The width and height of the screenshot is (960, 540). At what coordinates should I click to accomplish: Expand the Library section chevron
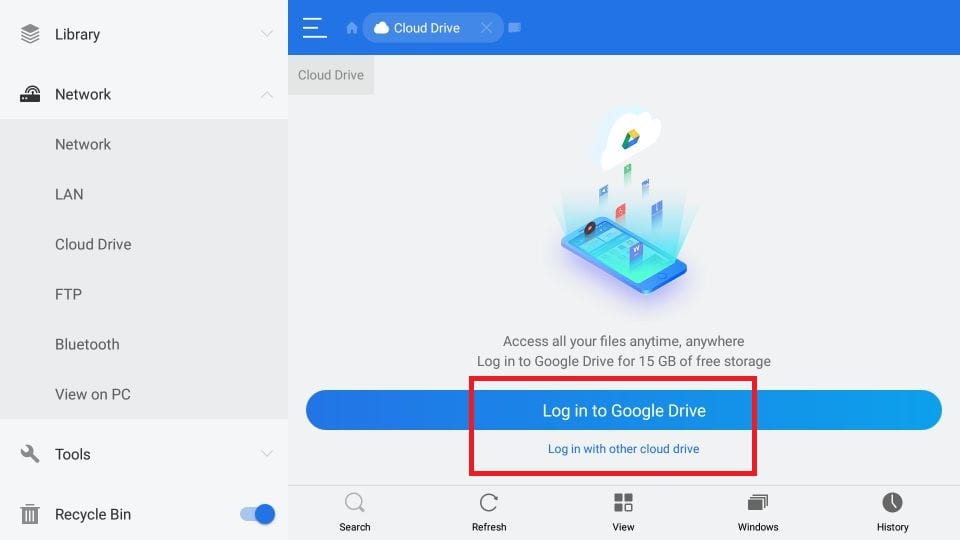click(266, 34)
